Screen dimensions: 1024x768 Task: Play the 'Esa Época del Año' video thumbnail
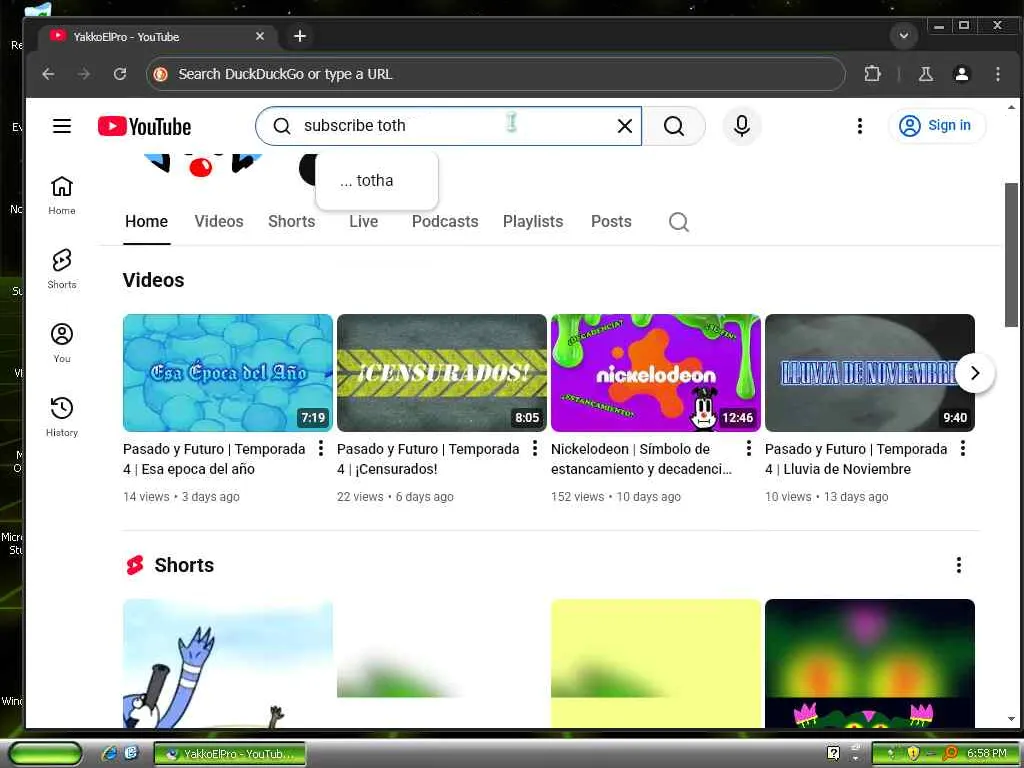[228, 373]
